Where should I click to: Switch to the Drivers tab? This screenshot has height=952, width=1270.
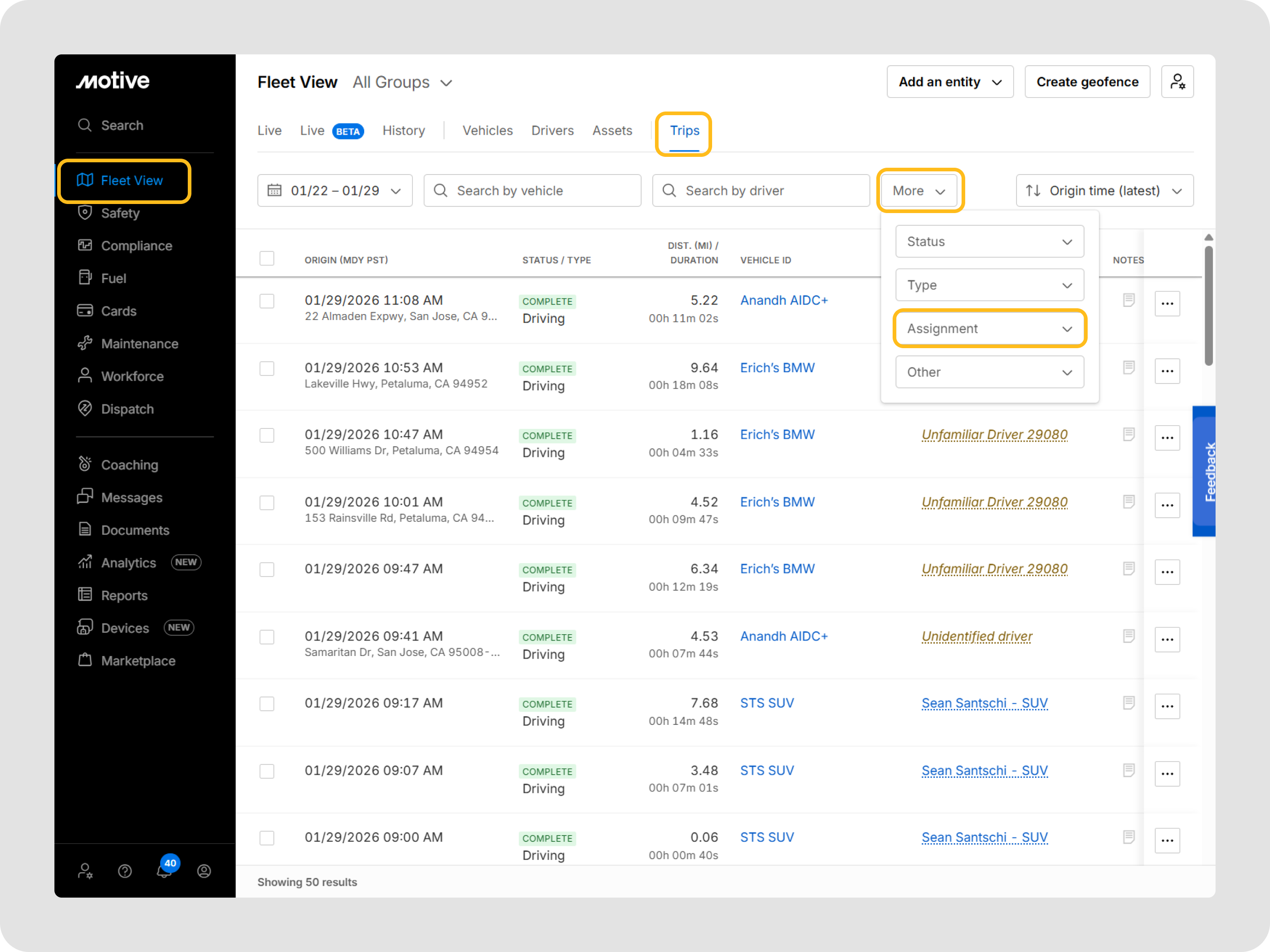[552, 131]
